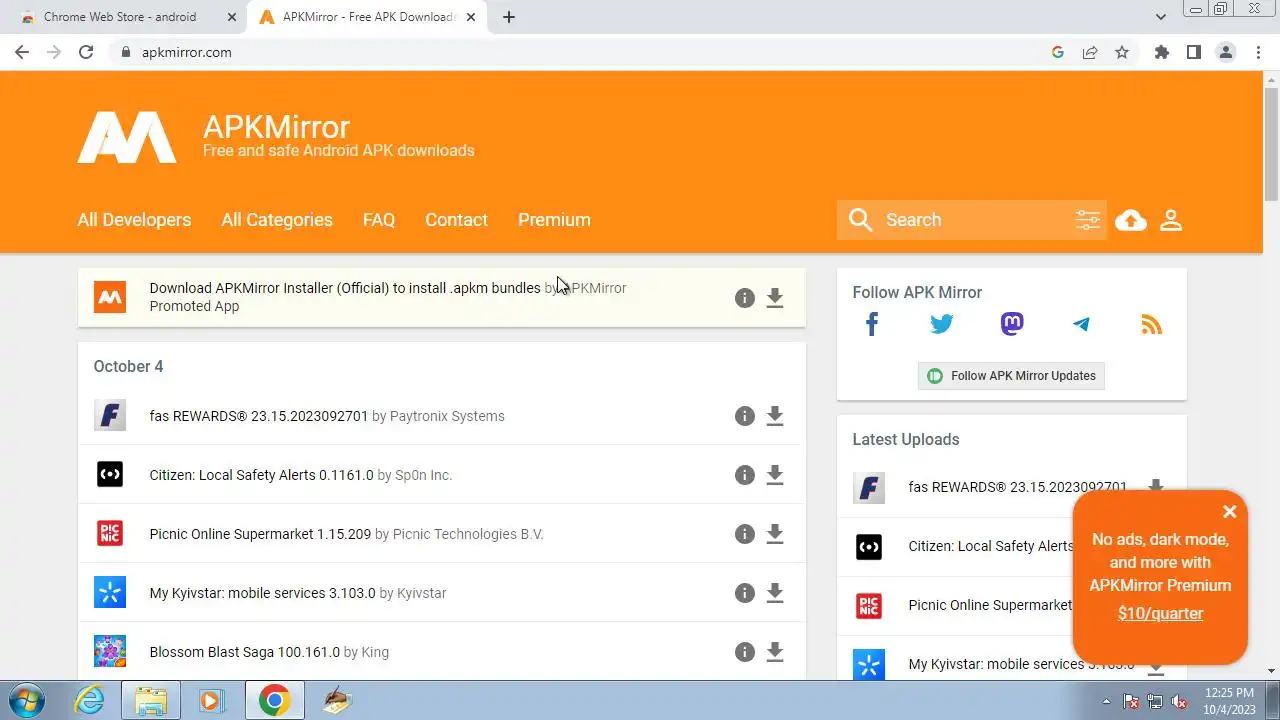The height and width of the screenshot is (720, 1280).
Task: Open the APK Mirror RSS feed
Action: [x=1152, y=324]
